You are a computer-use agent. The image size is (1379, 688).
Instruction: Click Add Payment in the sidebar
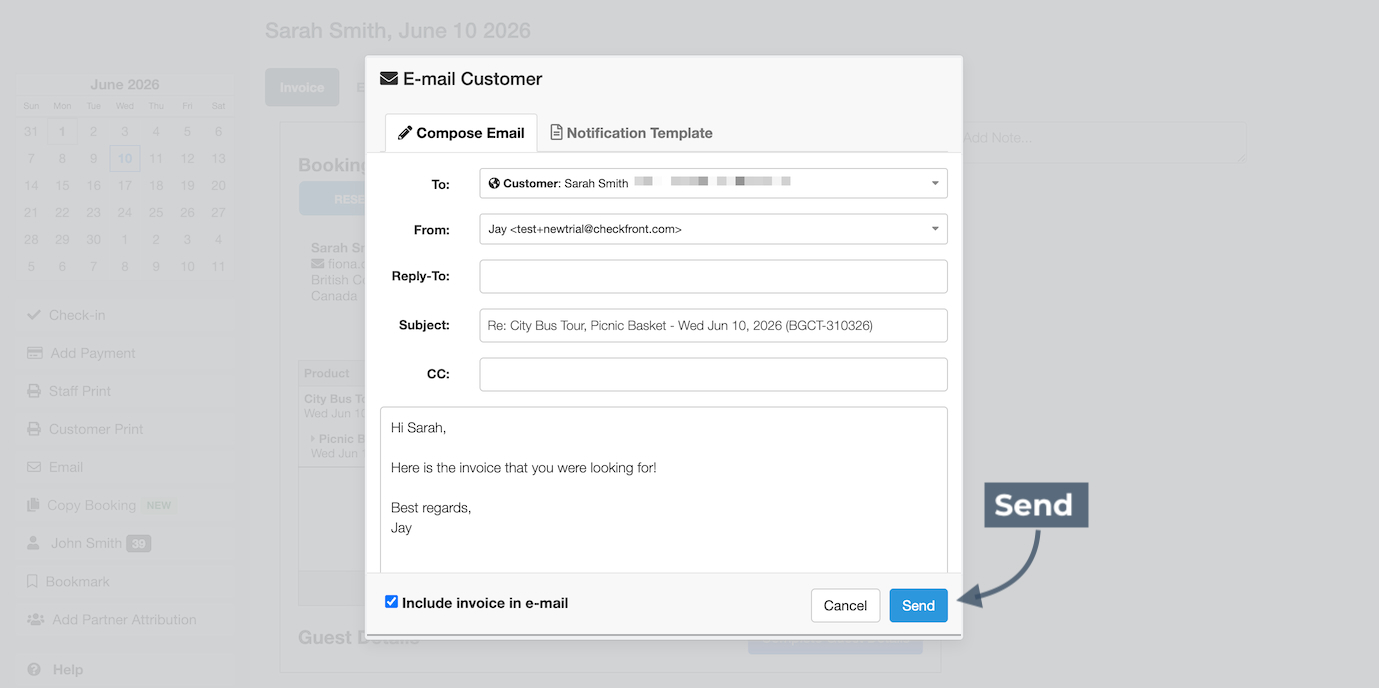point(126,353)
